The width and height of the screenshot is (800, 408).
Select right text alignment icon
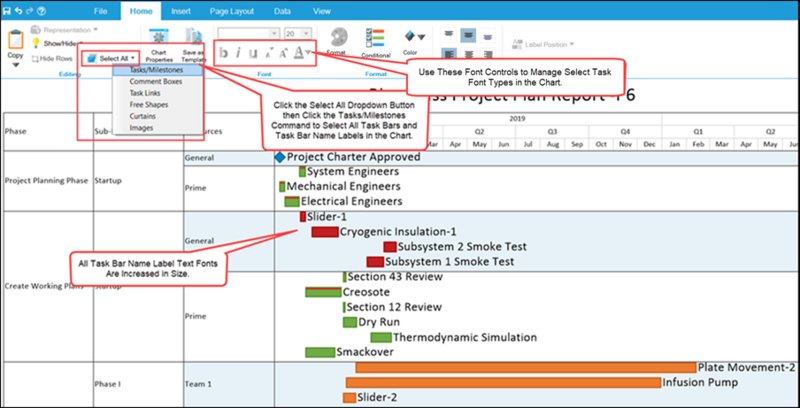[x=488, y=54]
